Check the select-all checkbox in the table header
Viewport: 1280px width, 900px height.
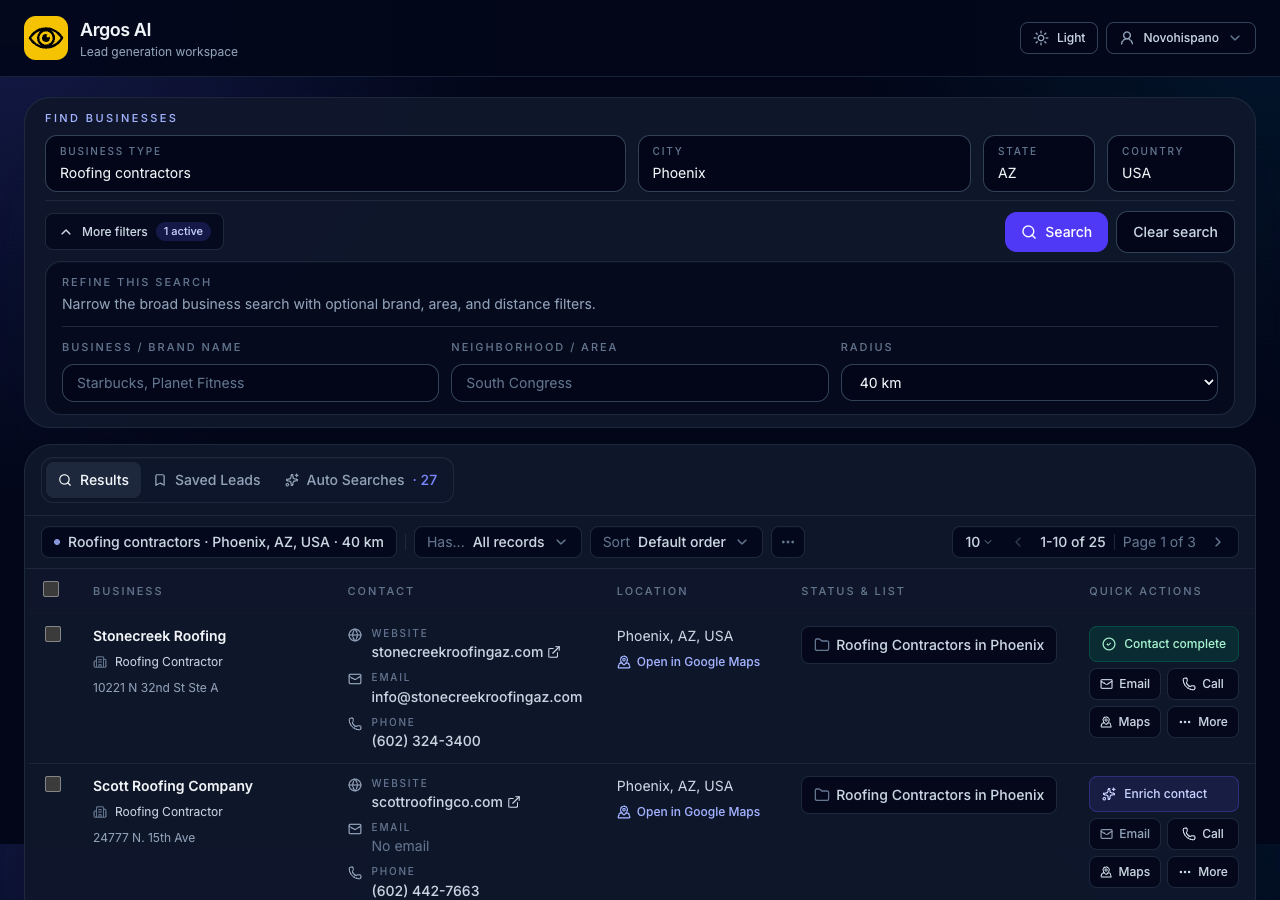(51, 589)
